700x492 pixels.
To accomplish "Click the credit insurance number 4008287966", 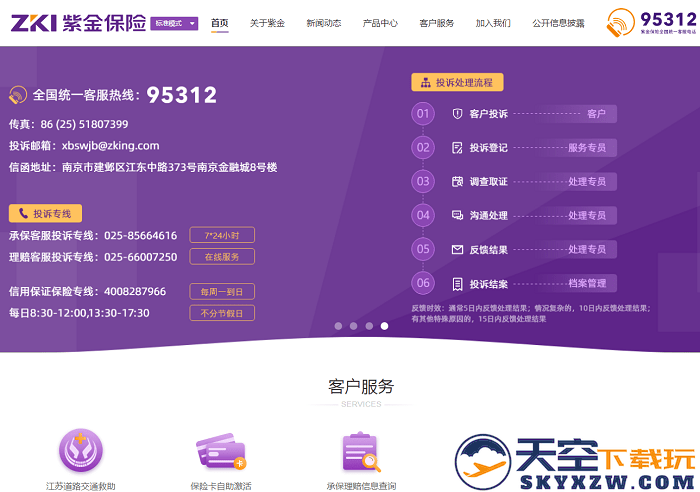I will (x=135, y=292).
